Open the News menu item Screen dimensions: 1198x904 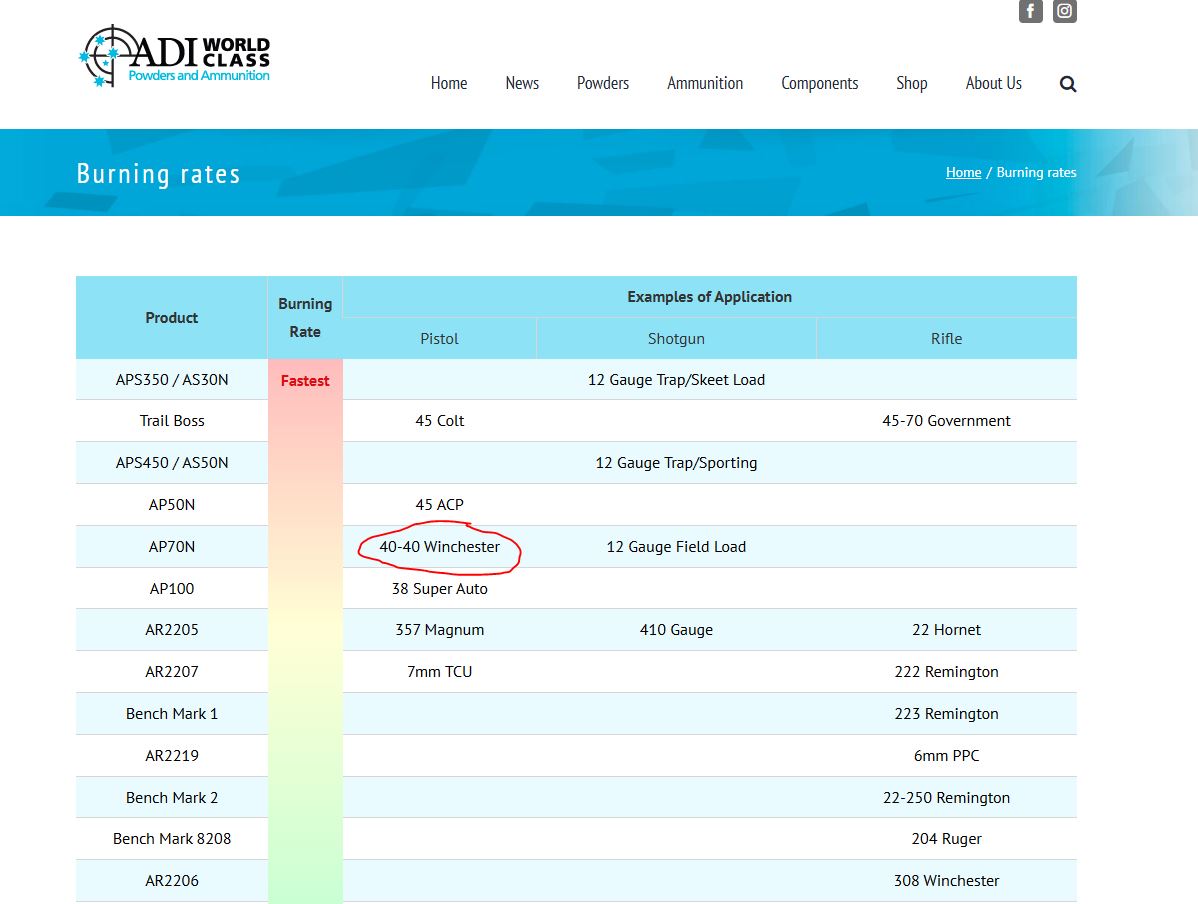tap(522, 83)
